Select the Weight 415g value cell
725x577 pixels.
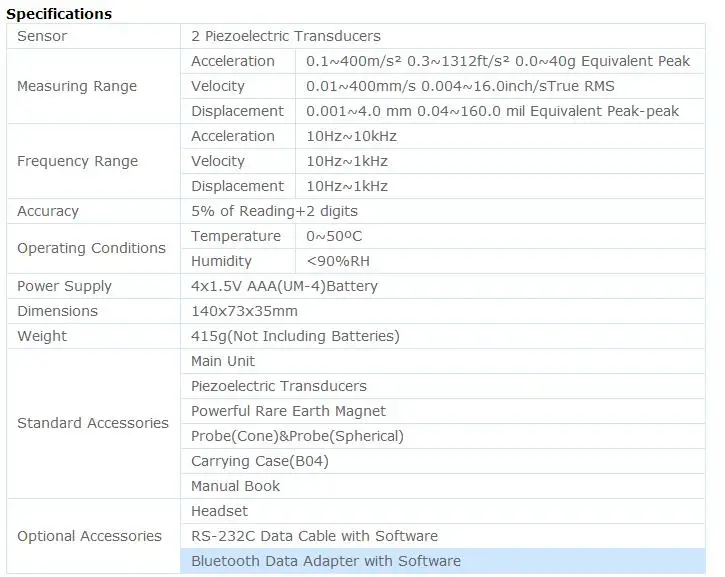coord(442,336)
